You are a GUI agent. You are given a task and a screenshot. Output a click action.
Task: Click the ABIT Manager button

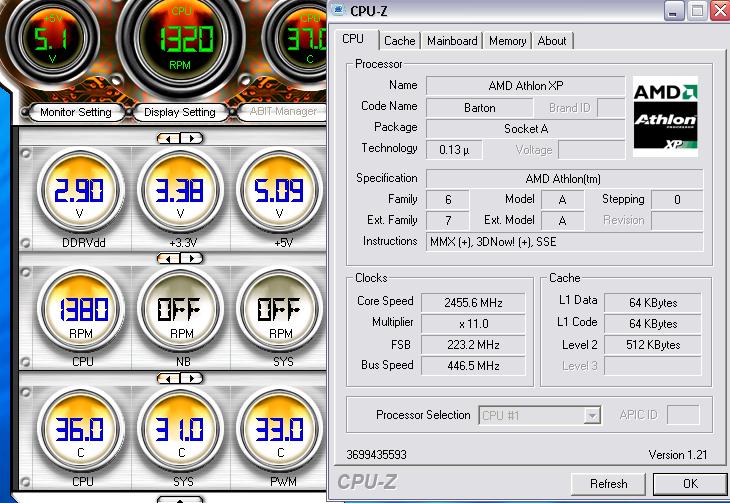[x=282, y=112]
